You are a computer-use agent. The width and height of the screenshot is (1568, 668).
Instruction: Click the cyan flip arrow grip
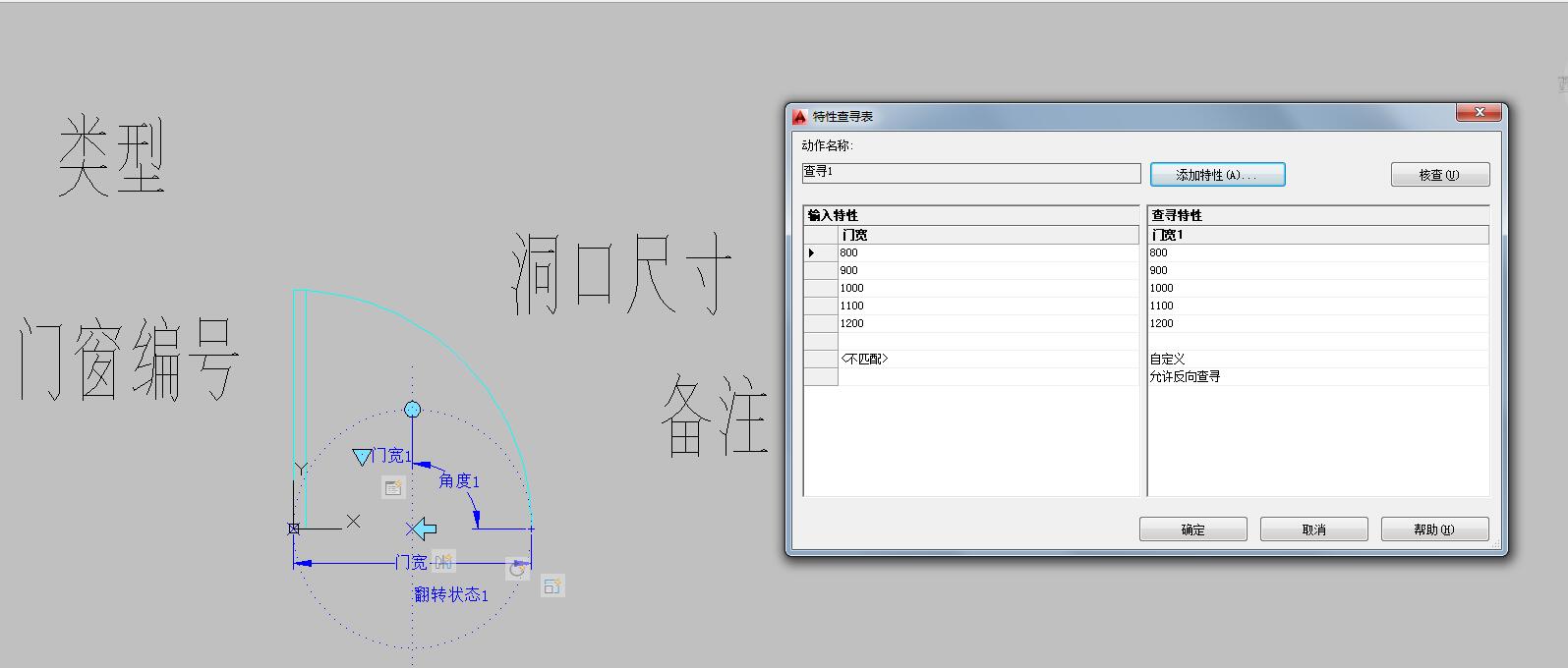pyautogui.click(x=422, y=529)
